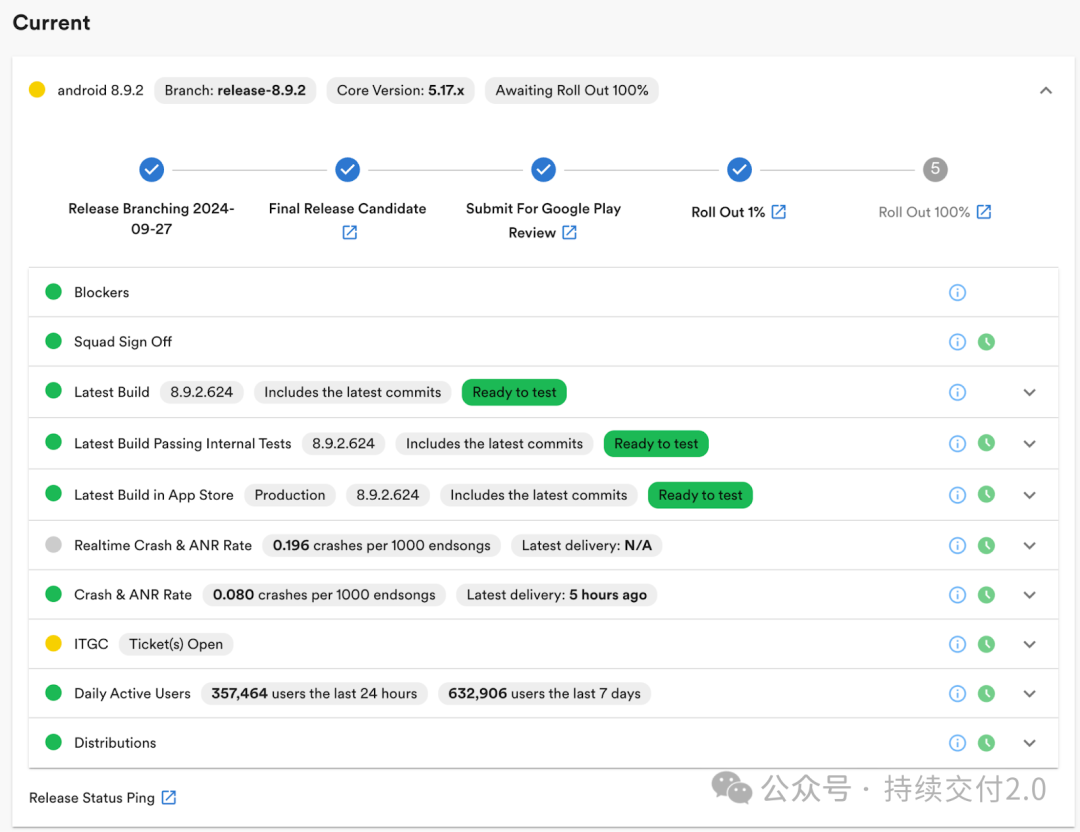Expand Realtime Crash & ANR Rate details
The height and width of the screenshot is (832, 1080).
[1030, 545]
